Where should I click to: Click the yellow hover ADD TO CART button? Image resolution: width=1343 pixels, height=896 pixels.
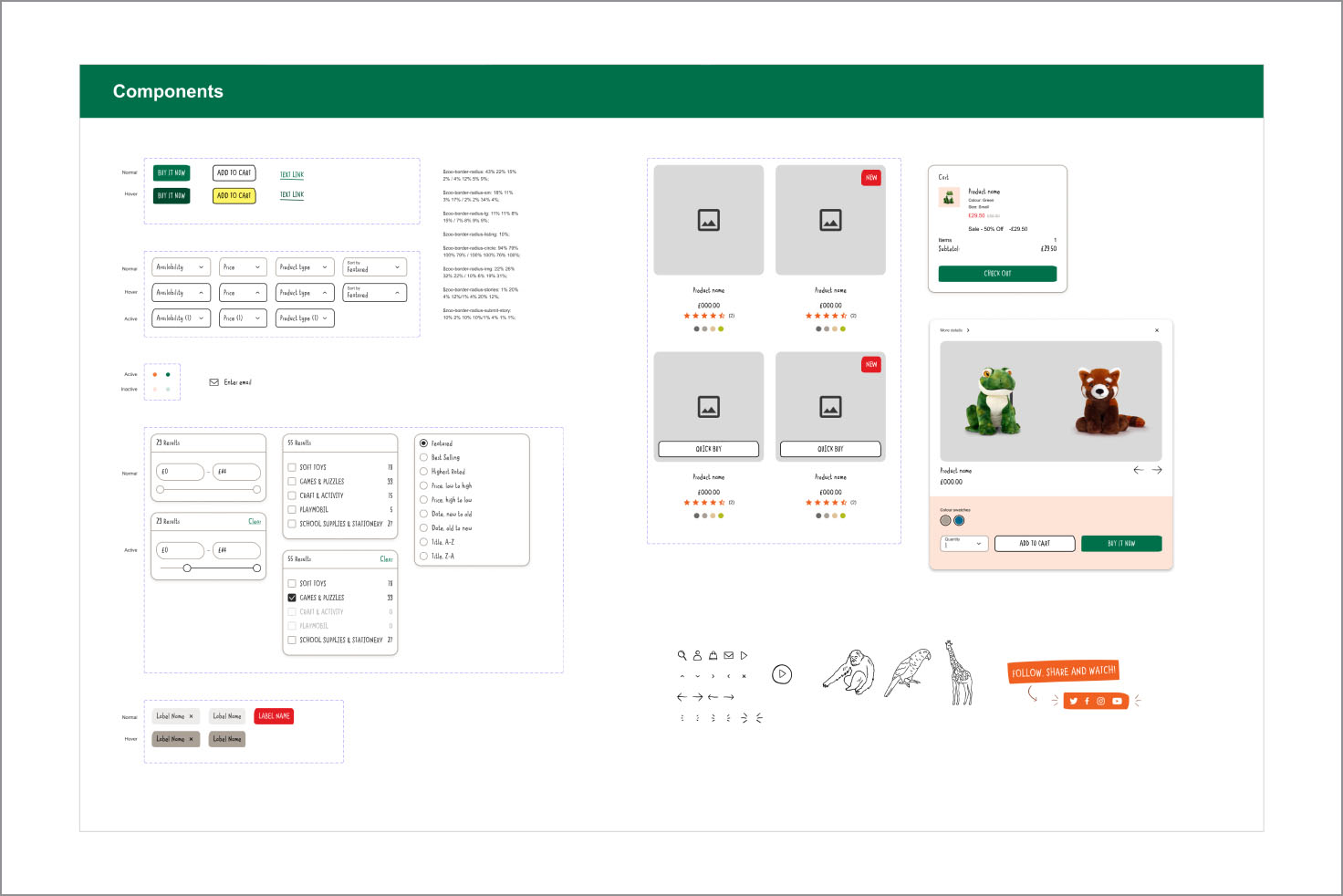pyautogui.click(x=234, y=196)
